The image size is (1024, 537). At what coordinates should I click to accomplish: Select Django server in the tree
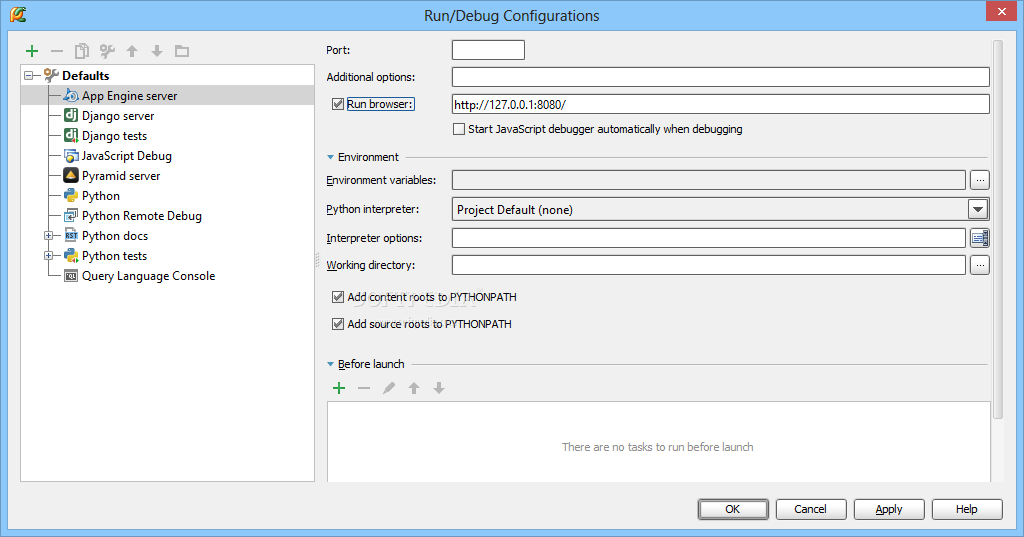coord(118,116)
